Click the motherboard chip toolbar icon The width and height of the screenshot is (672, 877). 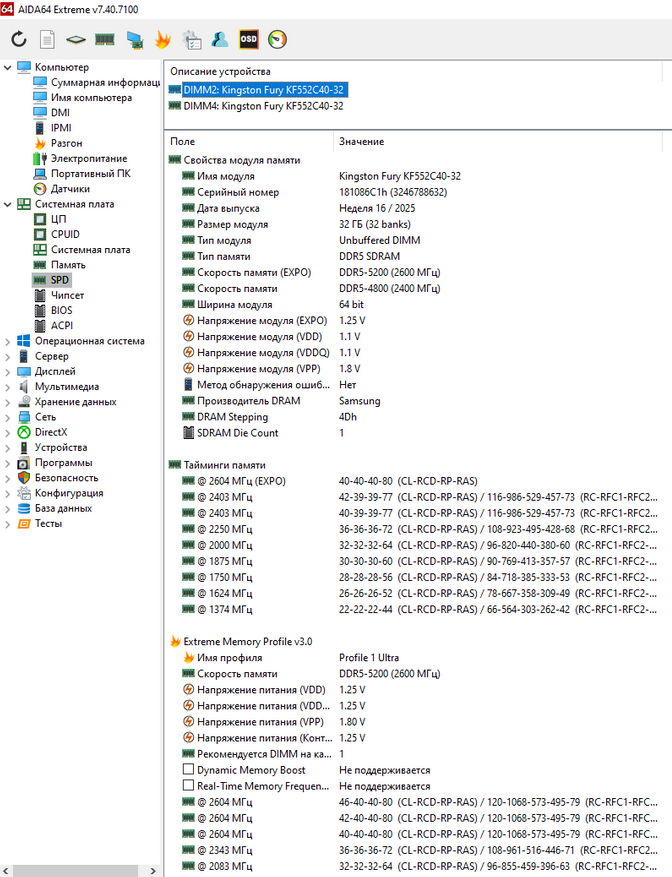[x=76, y=39]
